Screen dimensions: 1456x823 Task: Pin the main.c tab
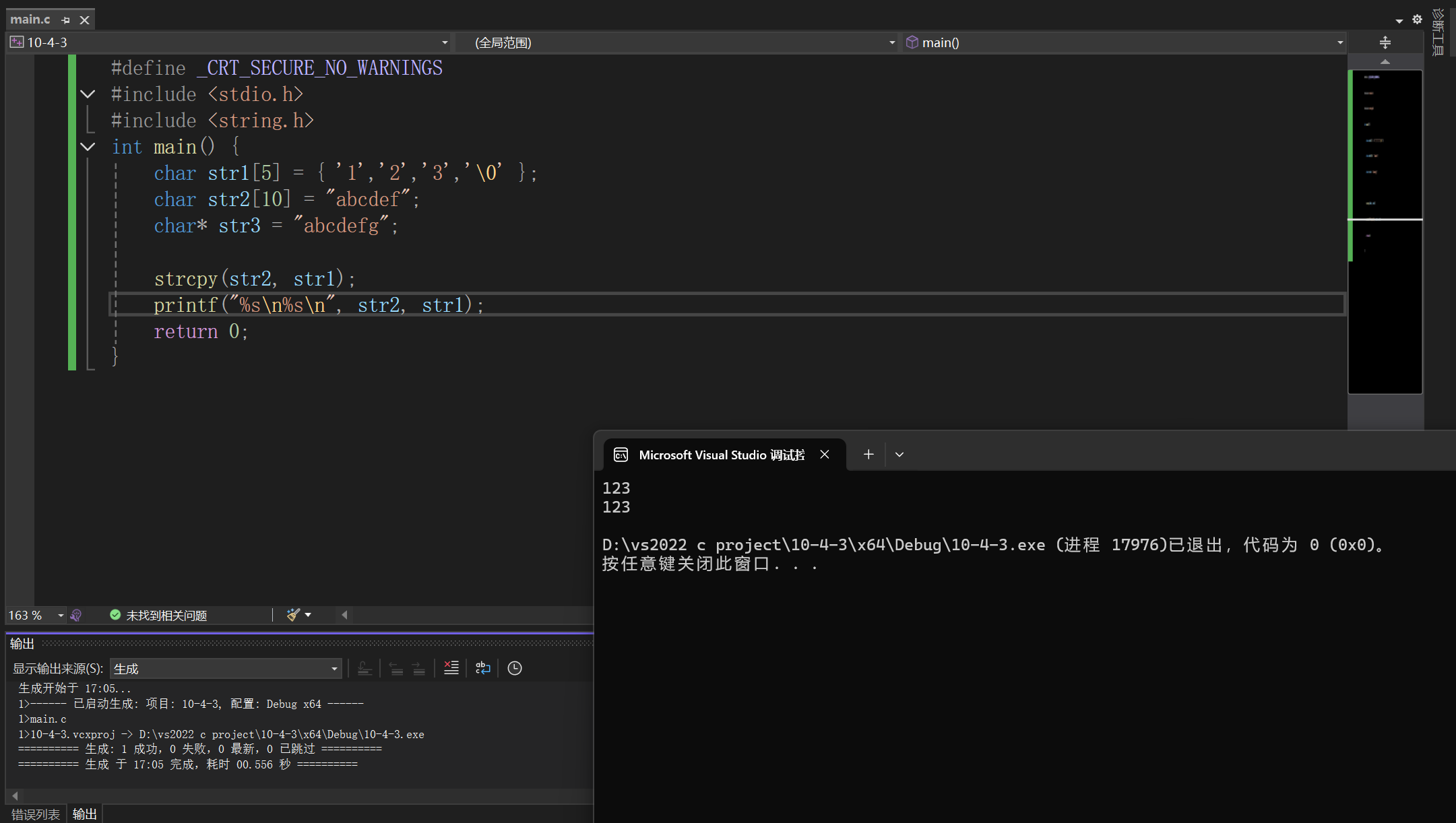(66, 20)
